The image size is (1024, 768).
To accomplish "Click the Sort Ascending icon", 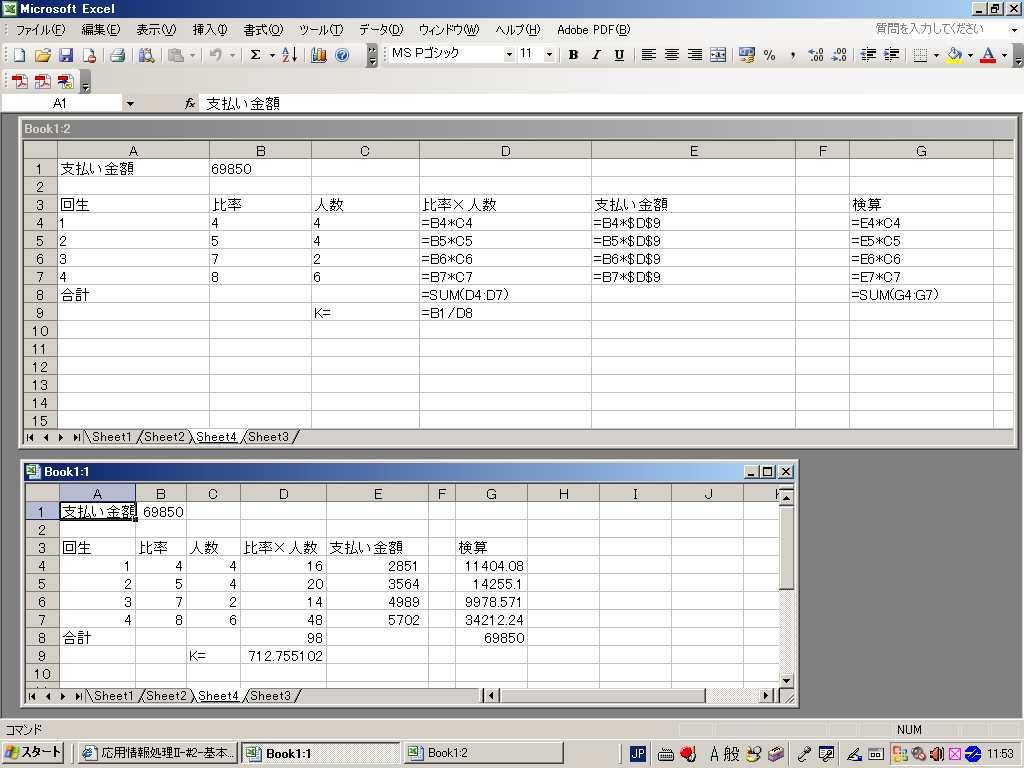I will 289,55.
